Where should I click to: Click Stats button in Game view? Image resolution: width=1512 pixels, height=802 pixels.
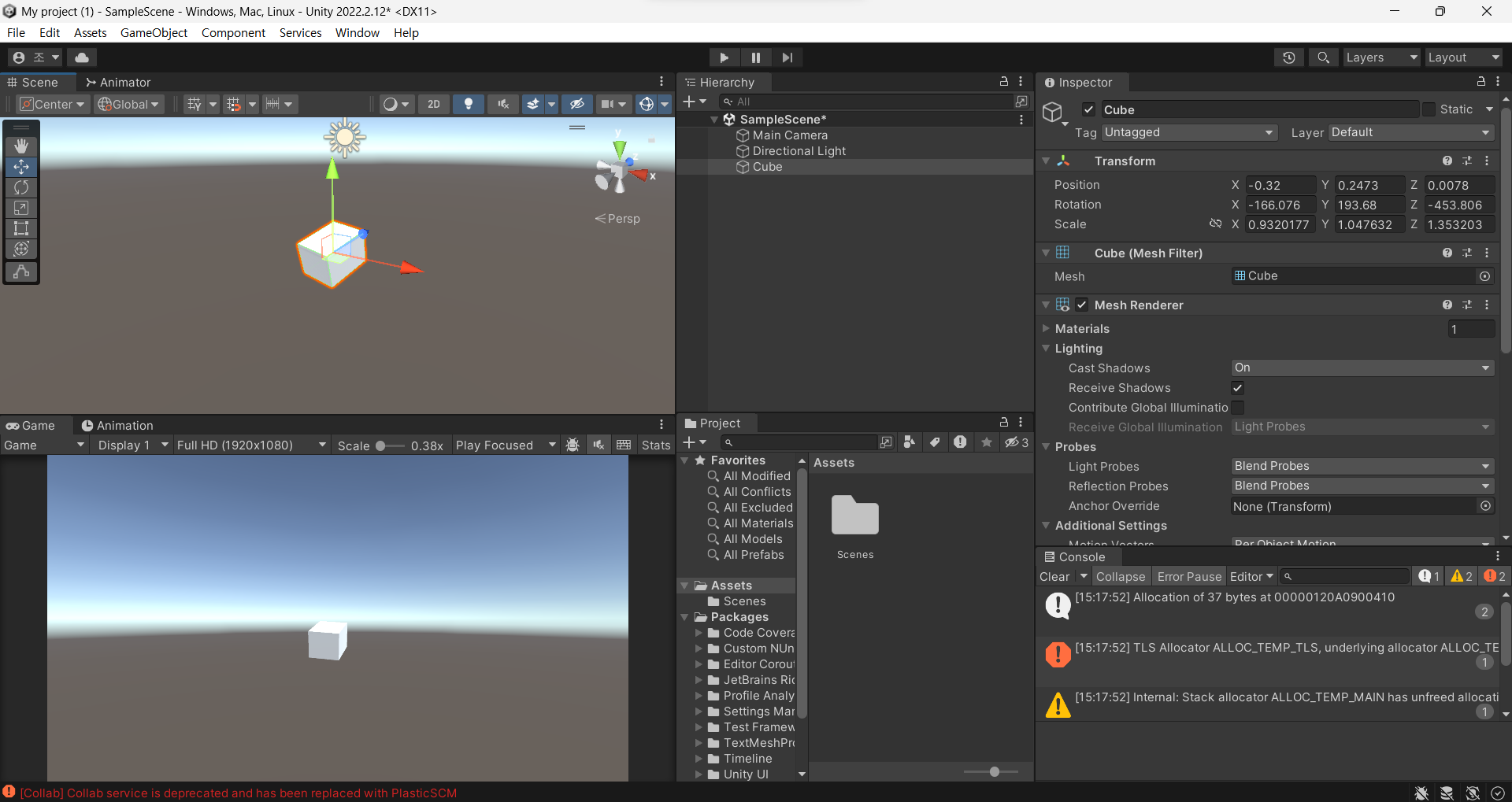(x=656, y=445)
